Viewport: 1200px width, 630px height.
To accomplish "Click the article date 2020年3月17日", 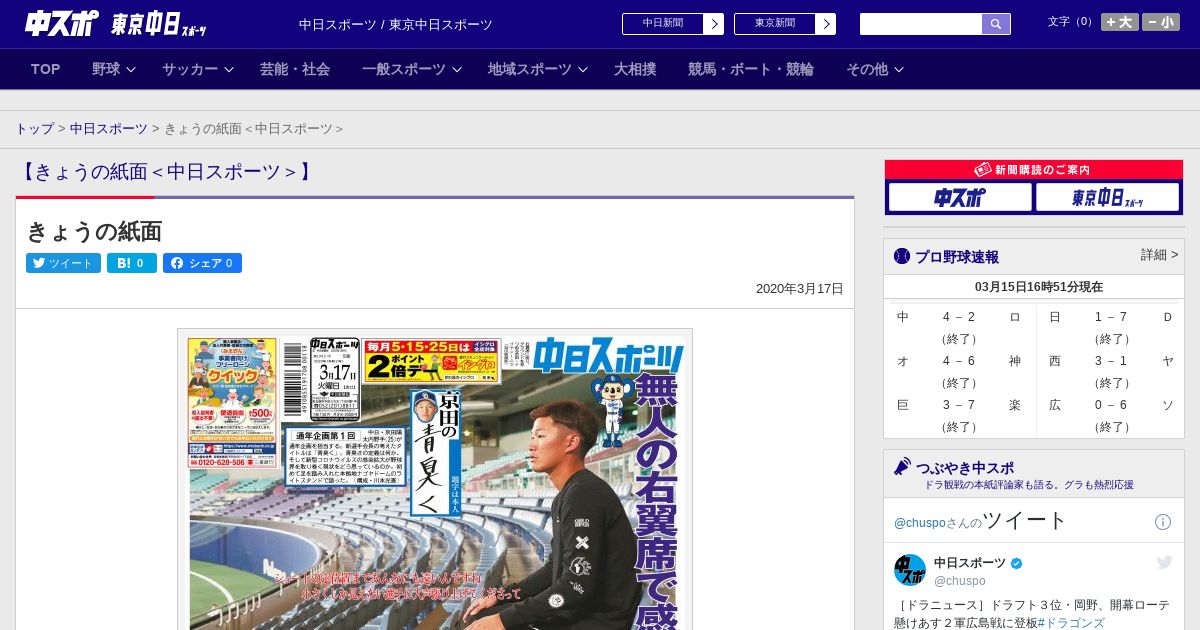I will [800, 289].
